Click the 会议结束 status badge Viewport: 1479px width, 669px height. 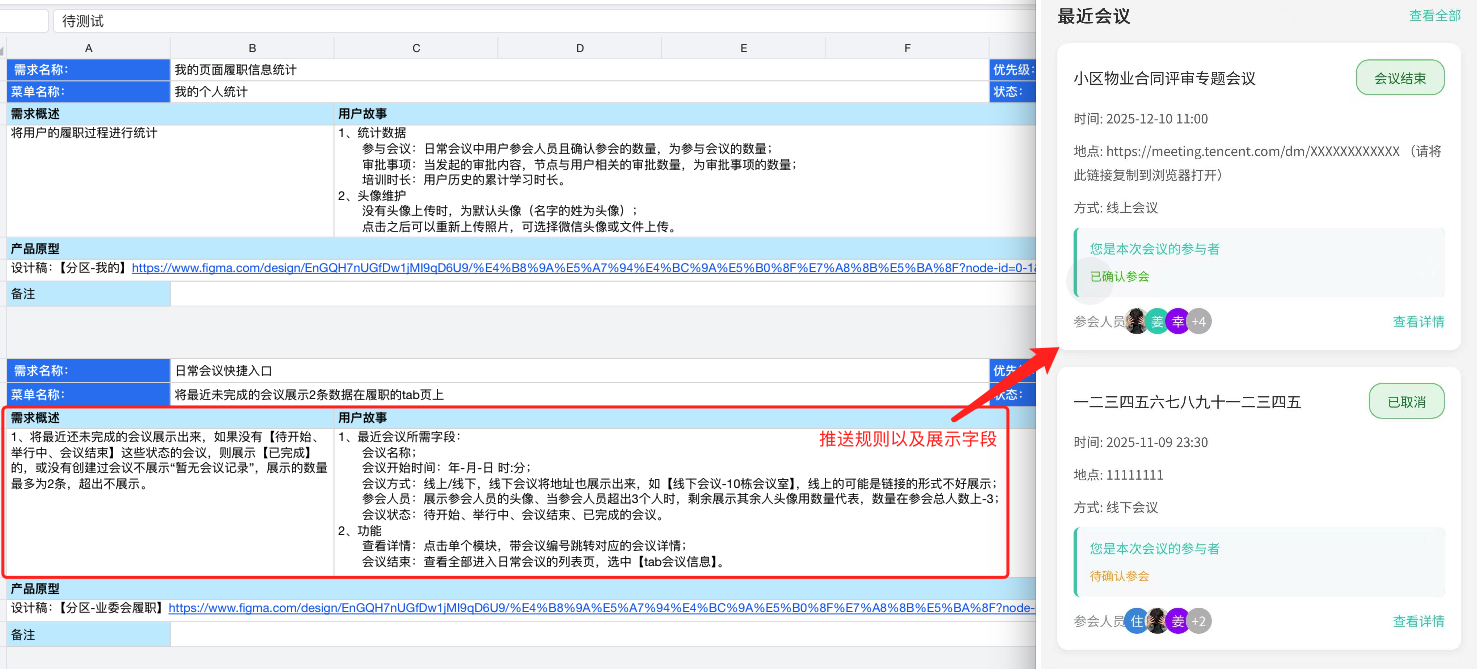1400,77
